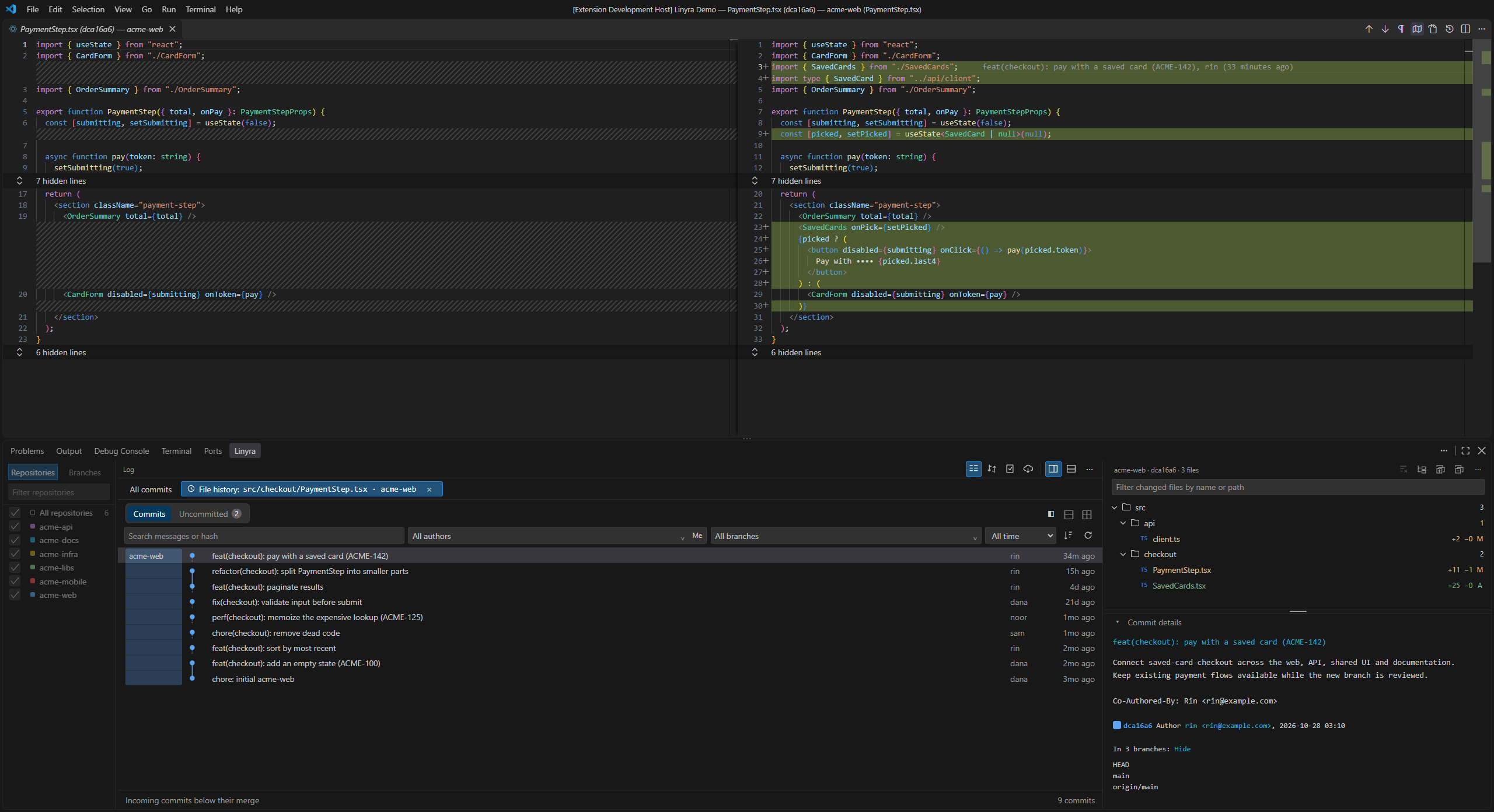Screen dimensions: 1494x812
Task: Open the All time dropdown
Action: 1021,536
